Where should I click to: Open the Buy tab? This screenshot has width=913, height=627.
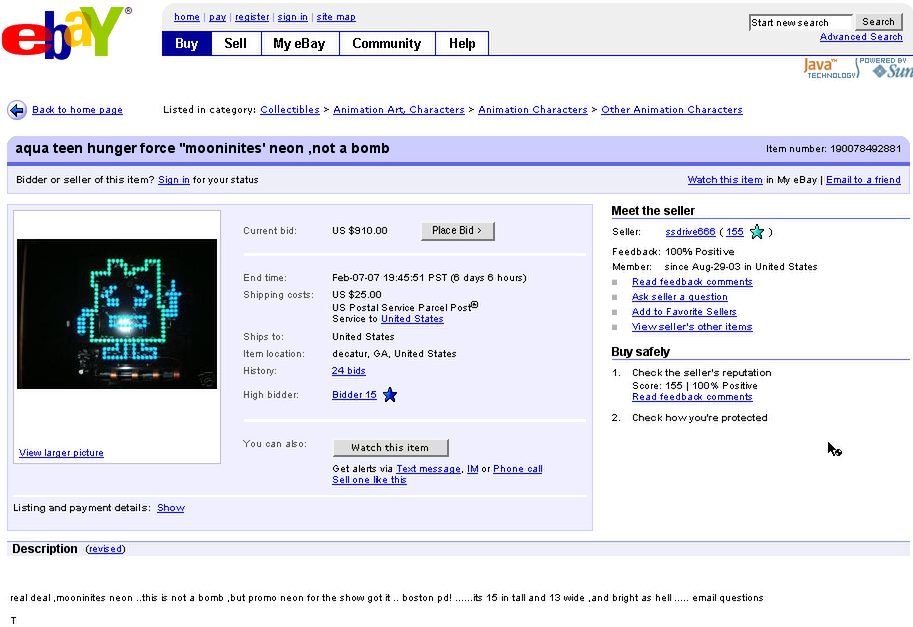point(186,44)
